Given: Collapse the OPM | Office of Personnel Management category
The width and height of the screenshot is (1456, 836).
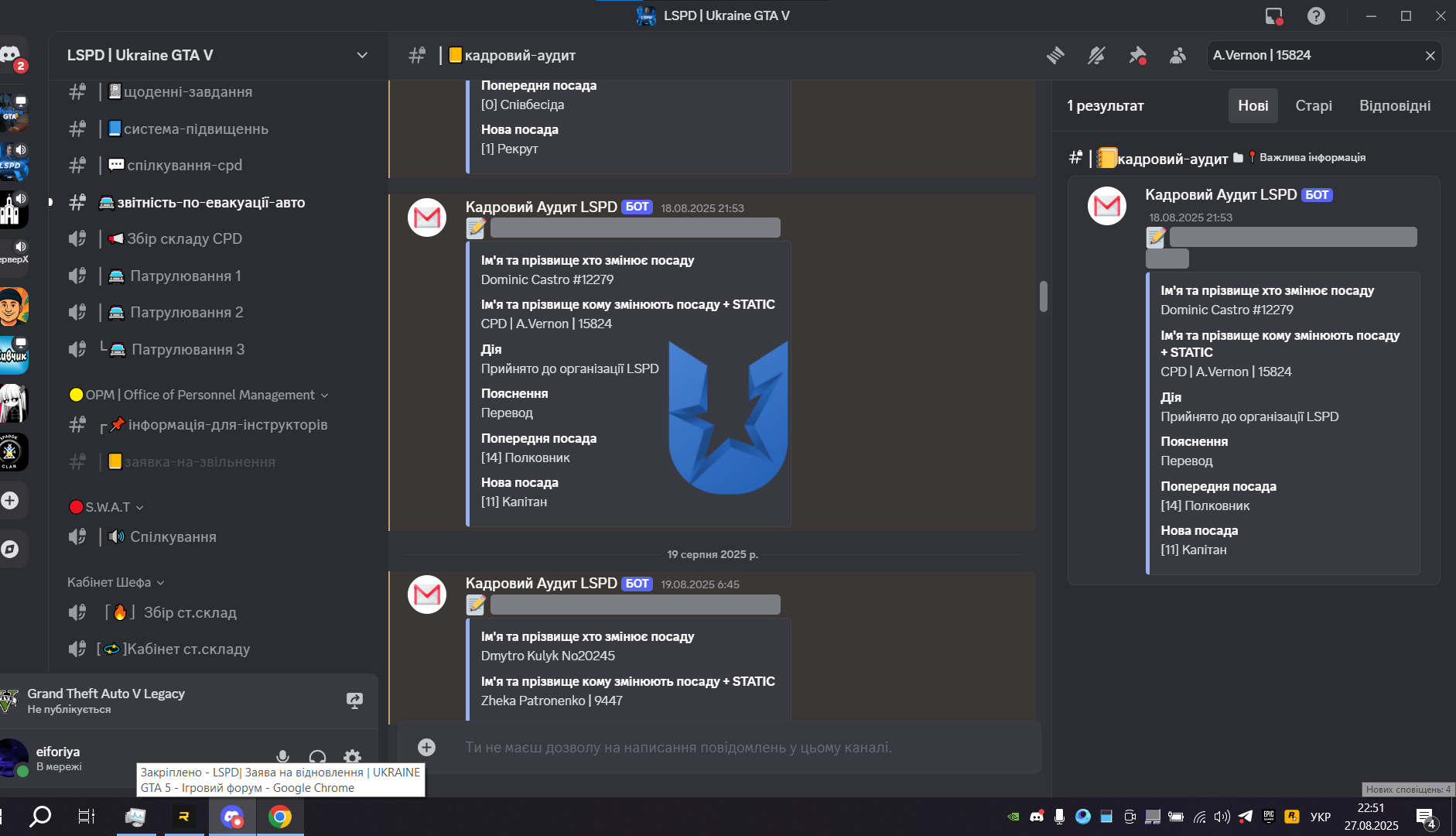Looking at the screenshot, I should pos(199,395).
